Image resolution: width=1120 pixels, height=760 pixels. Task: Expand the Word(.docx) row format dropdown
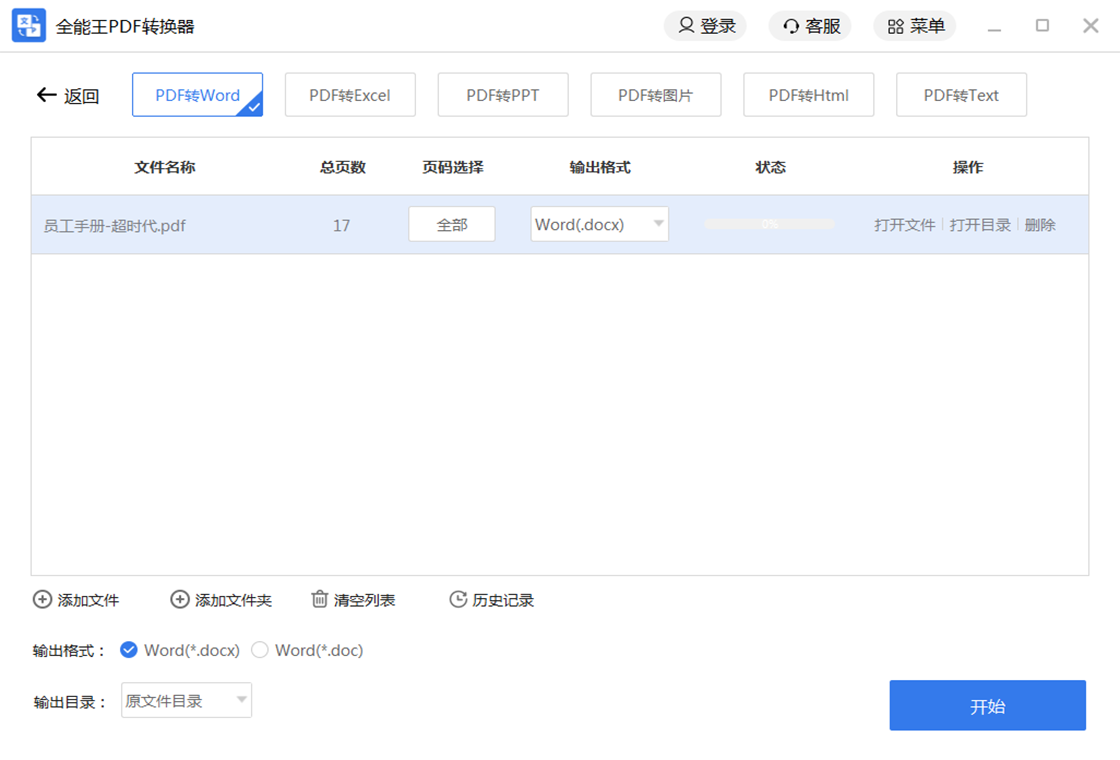658,224
